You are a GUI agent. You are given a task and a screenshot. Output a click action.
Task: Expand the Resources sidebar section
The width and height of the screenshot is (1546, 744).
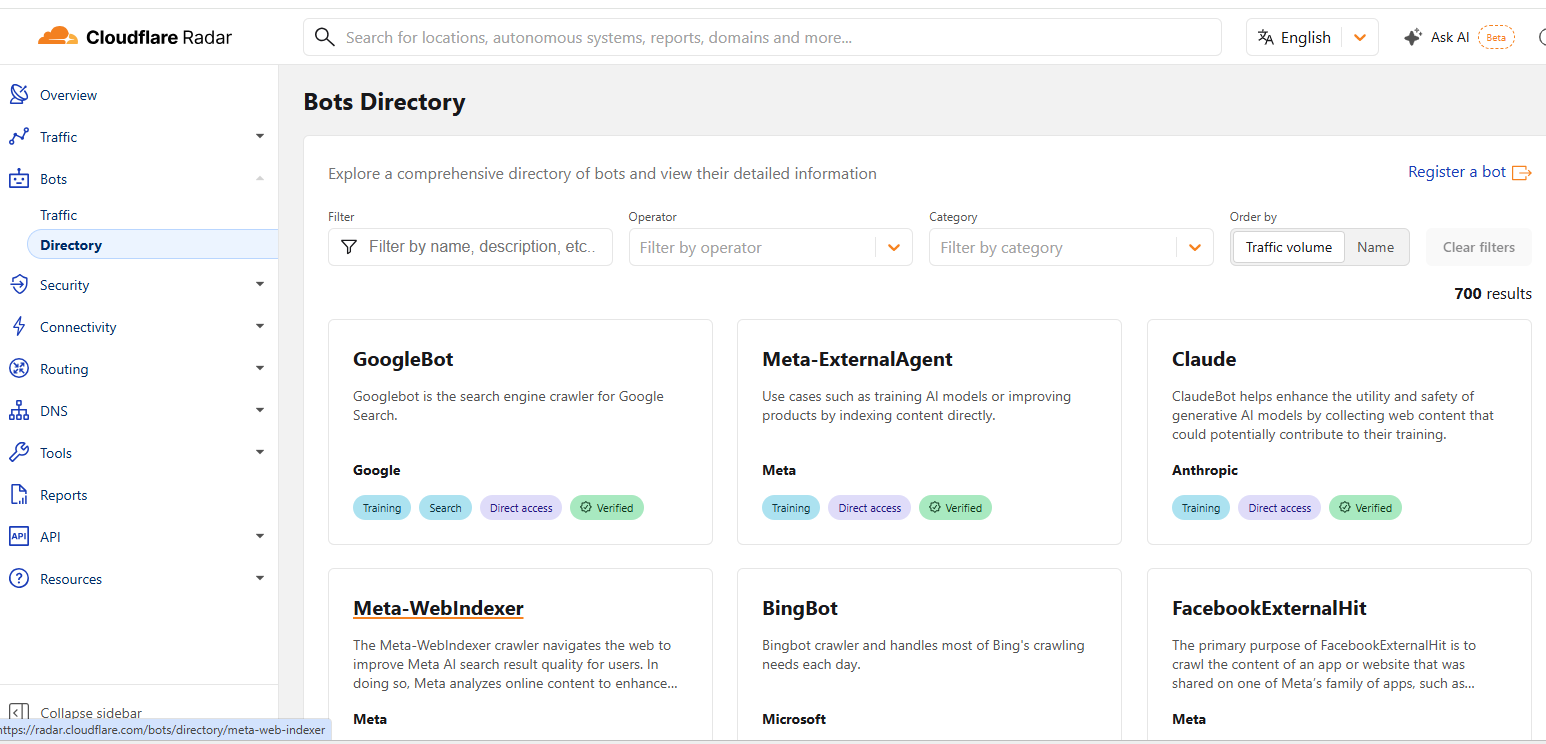point(260,579)
